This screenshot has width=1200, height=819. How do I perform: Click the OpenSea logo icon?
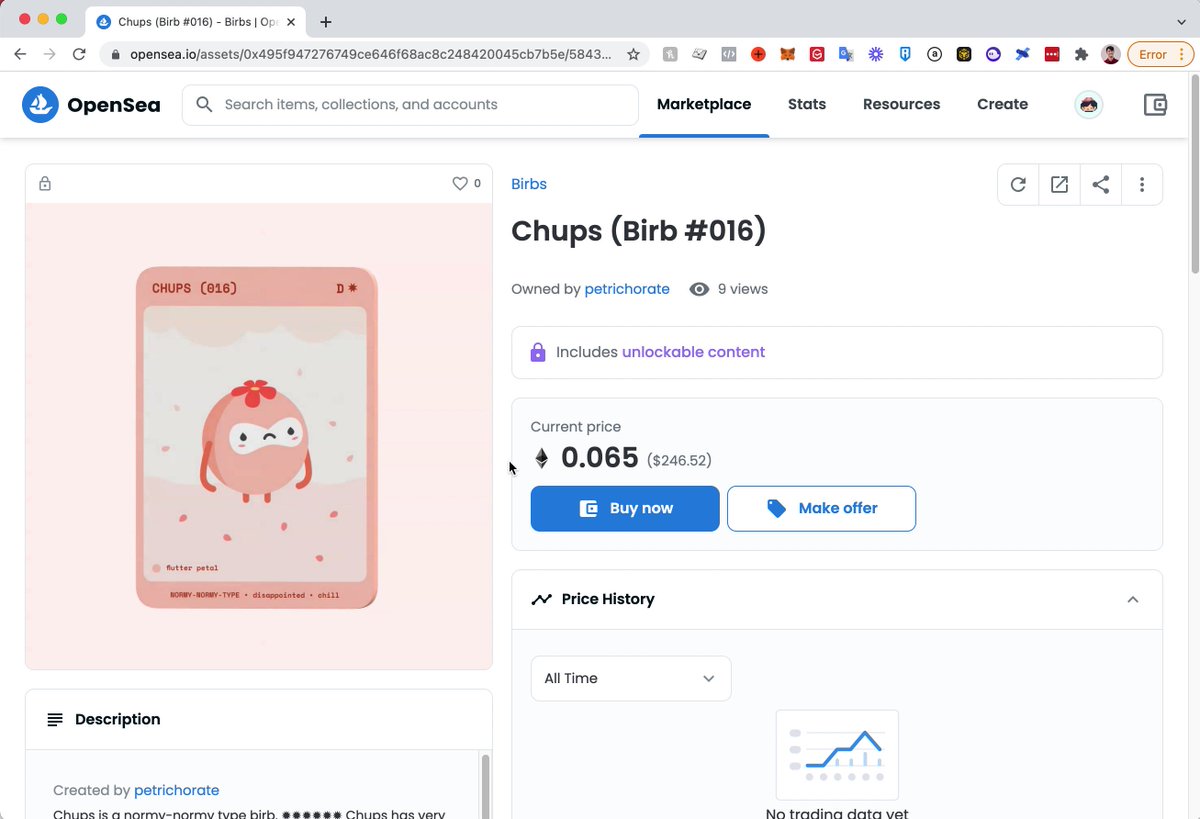click(x=41, y=104)
